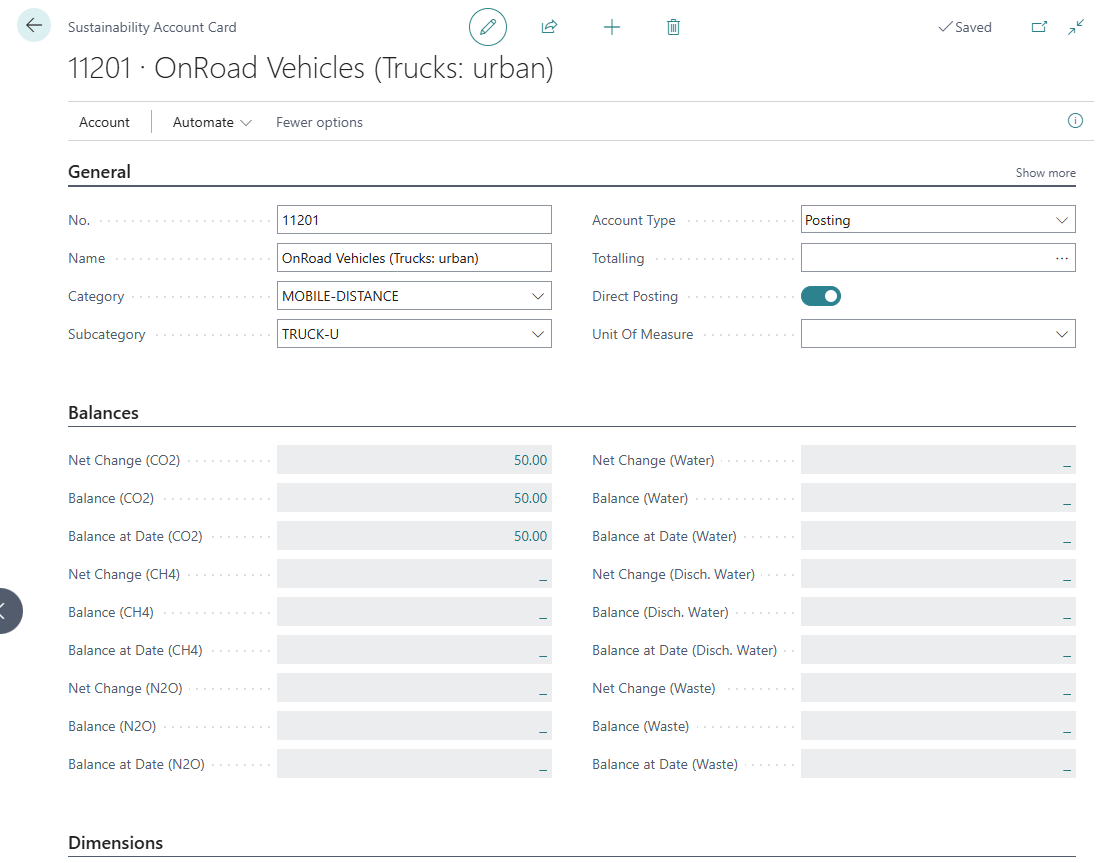Open the Automate menu
Screen dimensions: 1104x863
coord(212,122)
